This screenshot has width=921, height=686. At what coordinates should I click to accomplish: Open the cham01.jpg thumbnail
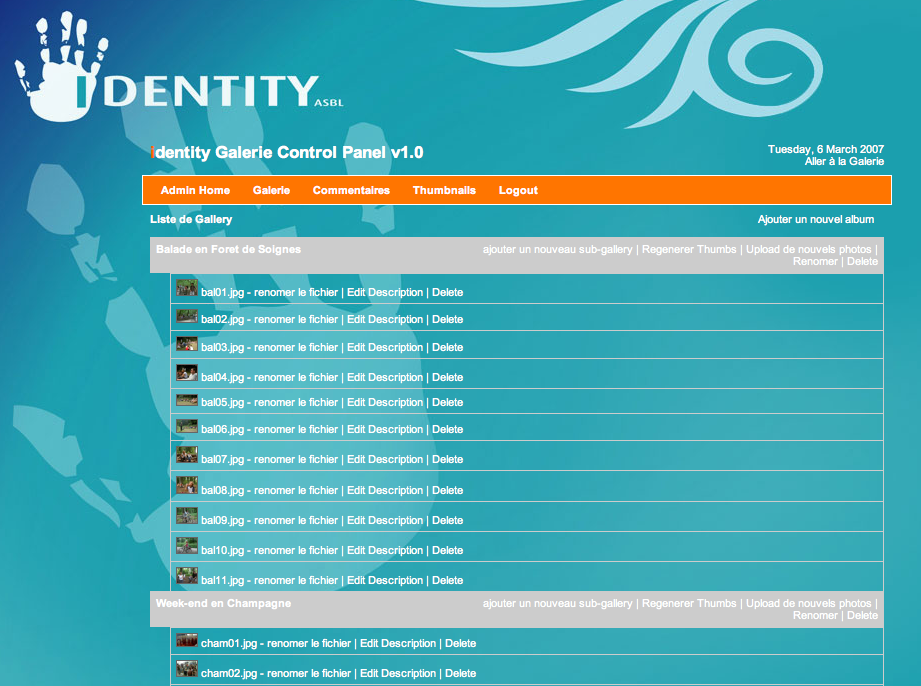tap(187, 640)
